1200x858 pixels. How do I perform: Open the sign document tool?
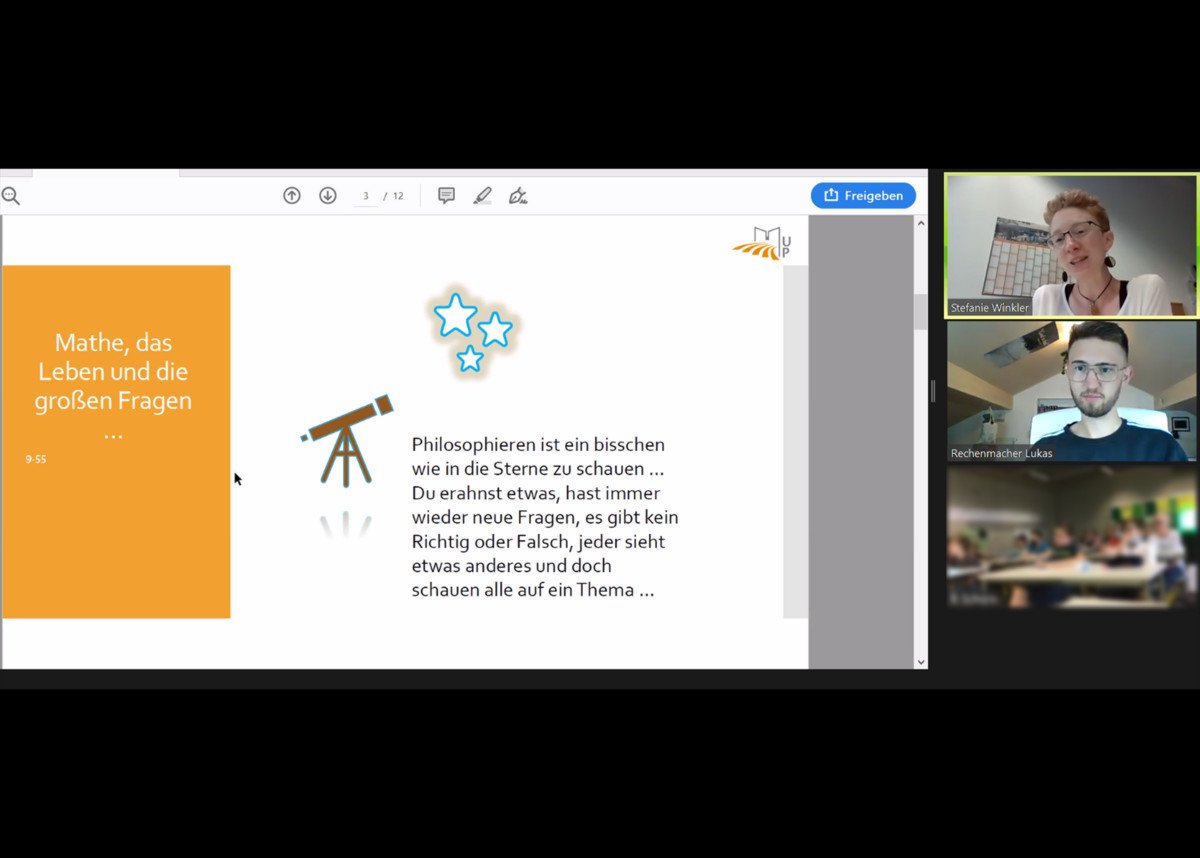[517, 196]
